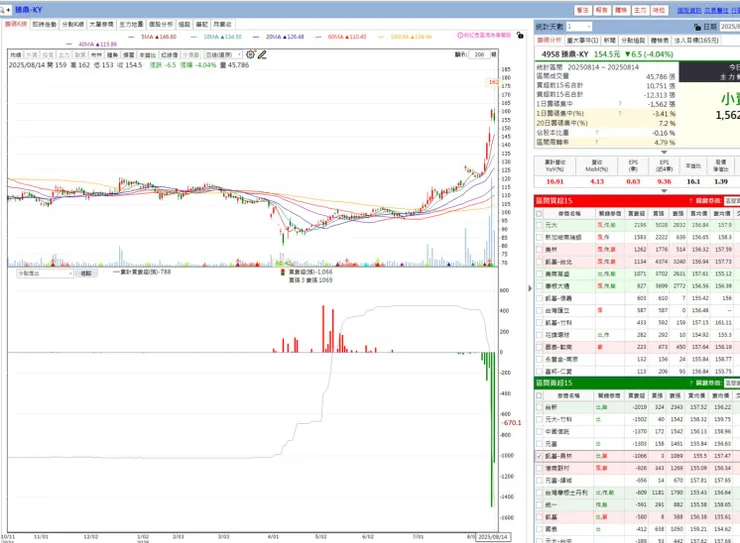Click the 顯示 bar count input field
Image resolution: width=740 pixels, height=543 pixels.
479,55
